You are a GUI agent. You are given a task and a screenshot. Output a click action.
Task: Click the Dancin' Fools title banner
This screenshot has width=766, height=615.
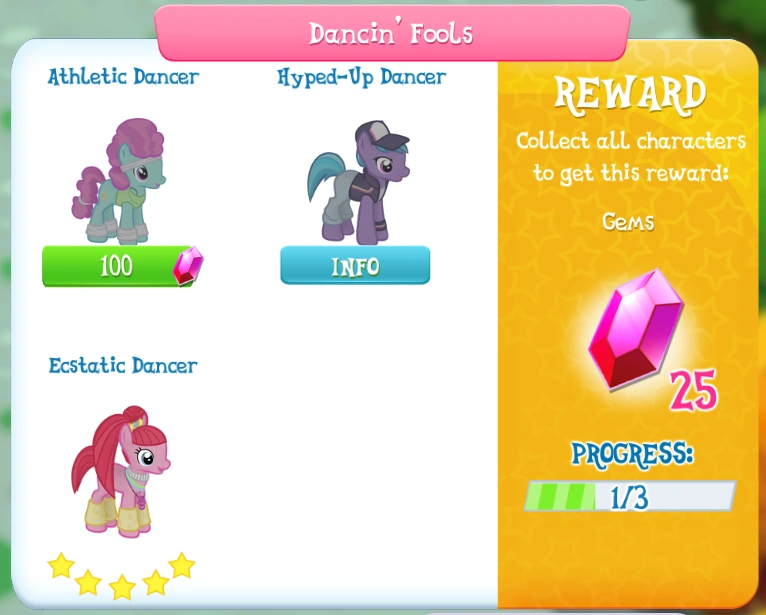(x=392, y=33)
